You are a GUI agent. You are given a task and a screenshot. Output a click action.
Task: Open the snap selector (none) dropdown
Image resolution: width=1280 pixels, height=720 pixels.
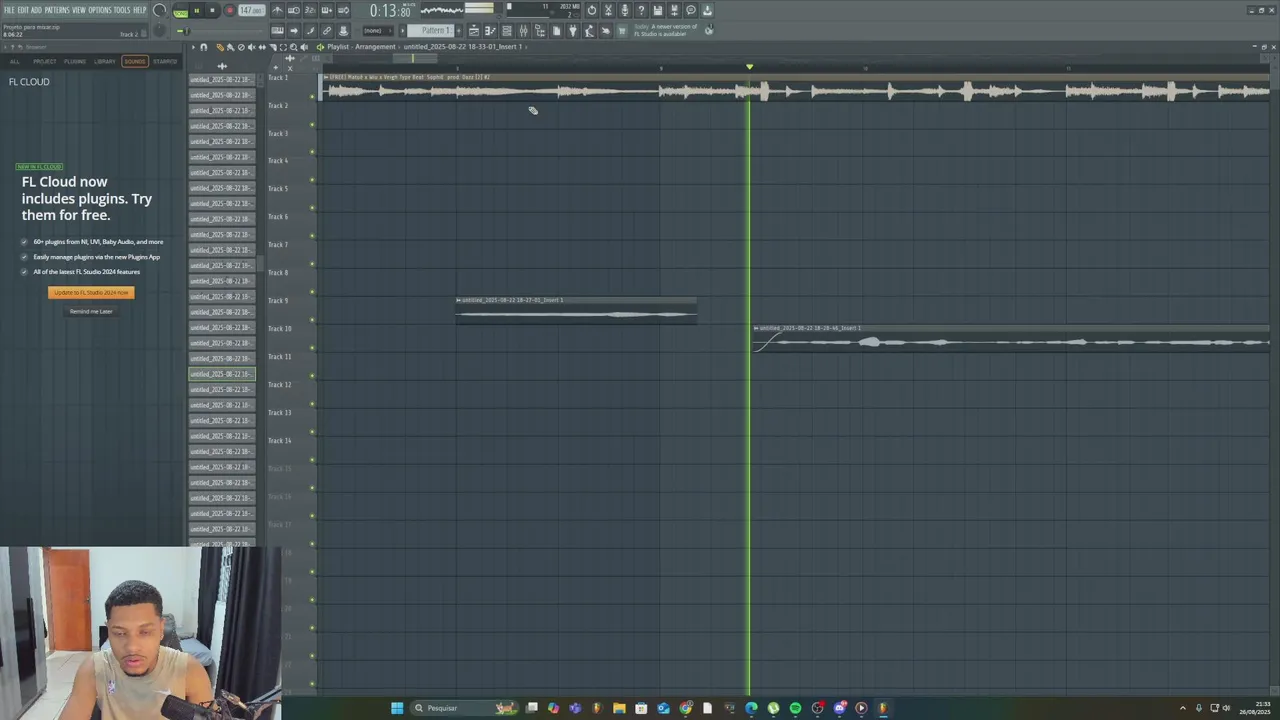(378, 30)
